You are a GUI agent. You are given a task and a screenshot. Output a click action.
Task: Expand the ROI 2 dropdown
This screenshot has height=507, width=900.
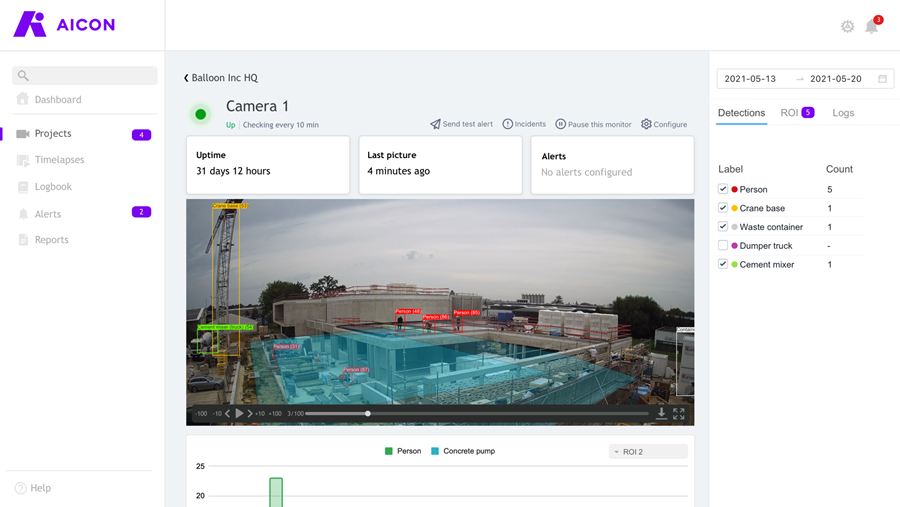(x=648, y=452)
